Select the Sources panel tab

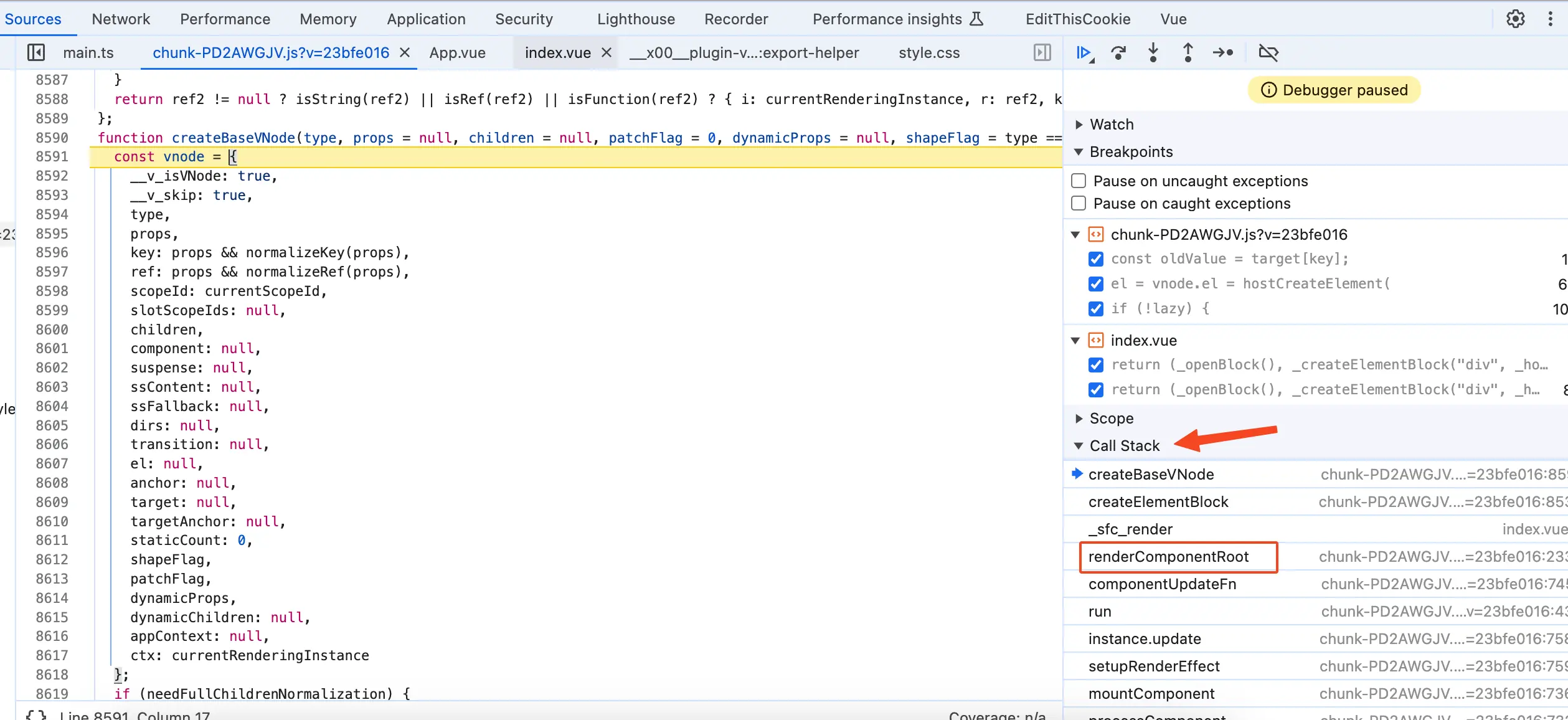click(32, 18)
